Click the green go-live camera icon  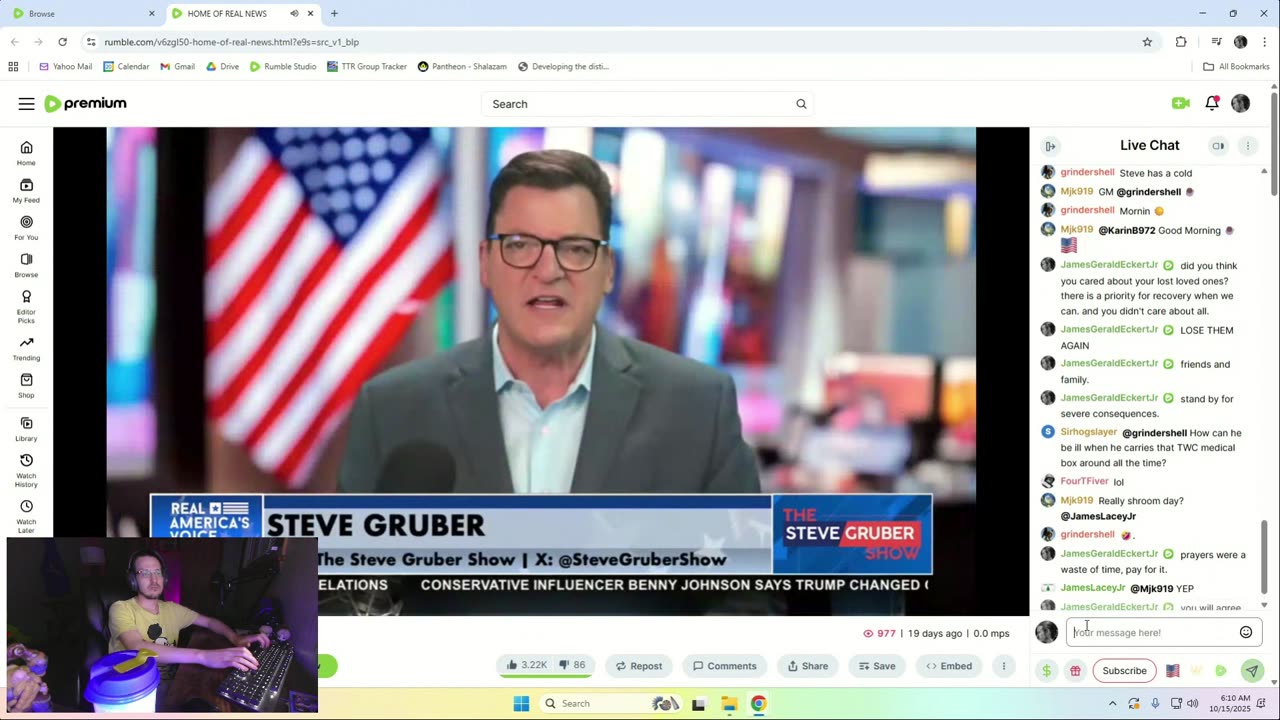point(1181,103)
